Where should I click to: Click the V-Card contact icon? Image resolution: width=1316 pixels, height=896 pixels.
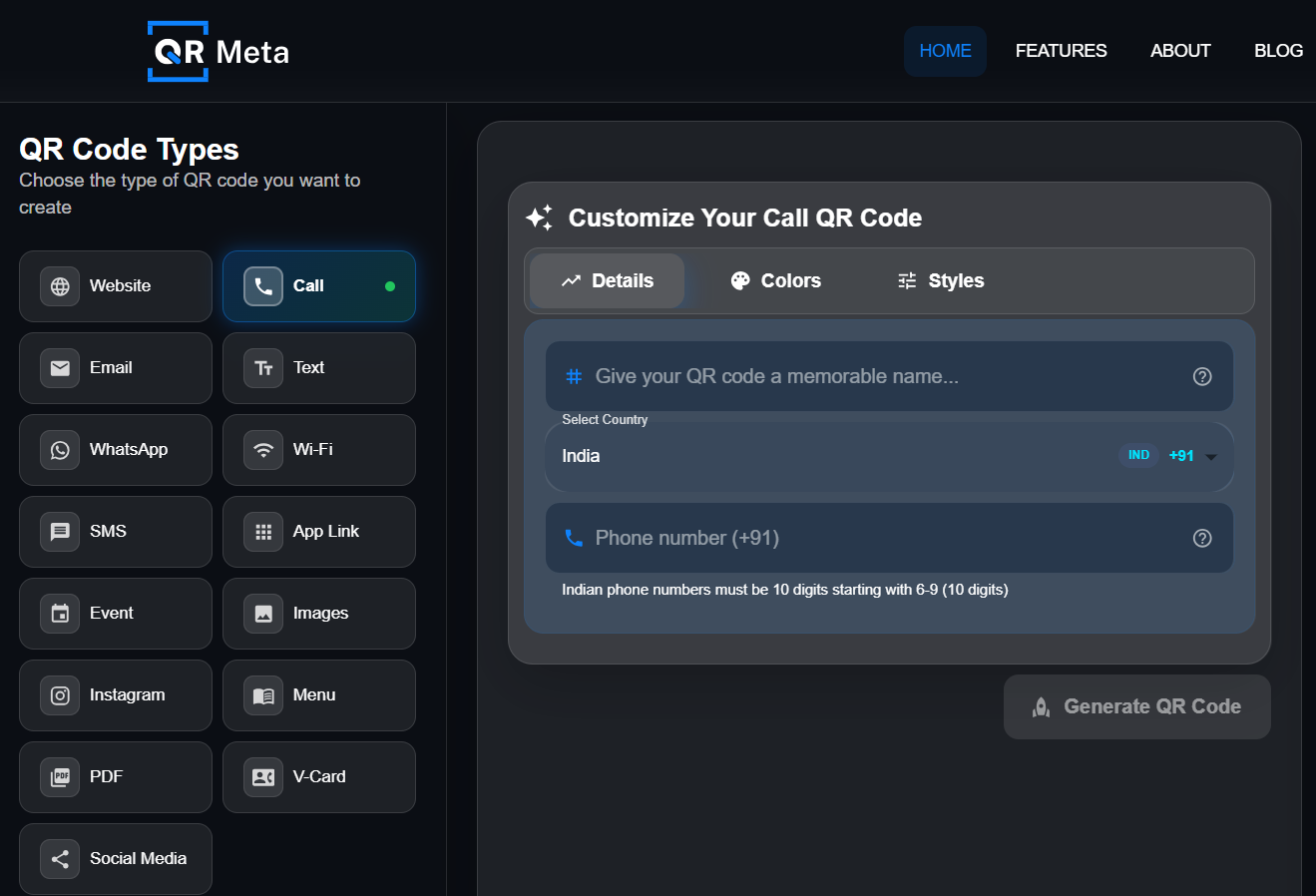263,777
